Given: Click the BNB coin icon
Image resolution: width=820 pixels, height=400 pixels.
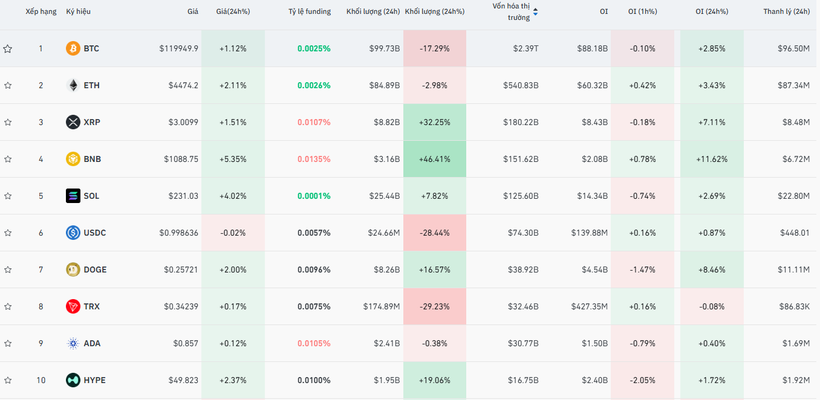Looking at the screenshot, I should tap(72, 159).
